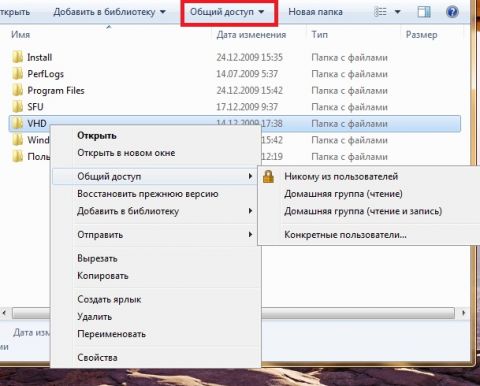Click the PerfLogs folder icon
Viewport: 480px width, 386px height.
(18, 74)
